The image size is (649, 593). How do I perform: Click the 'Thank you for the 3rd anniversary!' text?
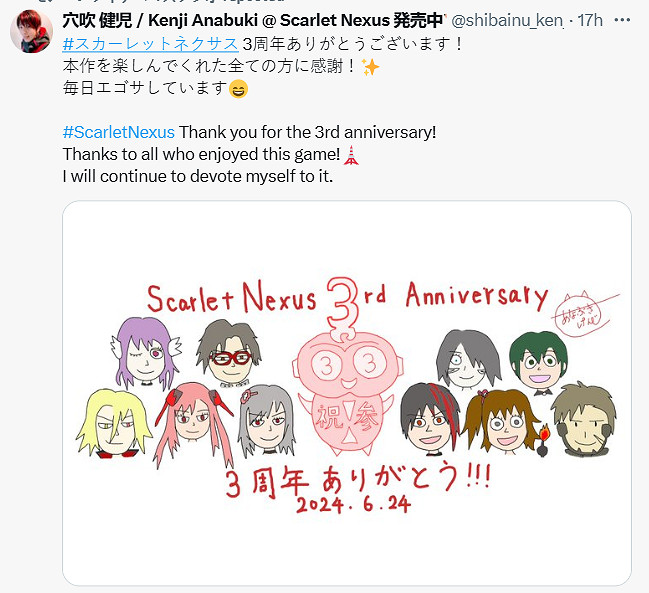tap(308, 132)
